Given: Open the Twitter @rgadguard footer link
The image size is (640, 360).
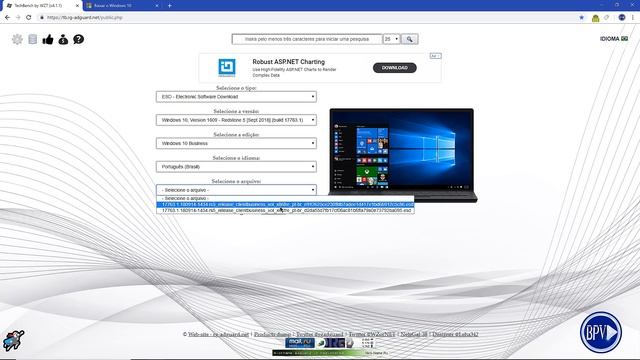Looking at the screenshot, I should pyautogui.click(x=320, y=334).
